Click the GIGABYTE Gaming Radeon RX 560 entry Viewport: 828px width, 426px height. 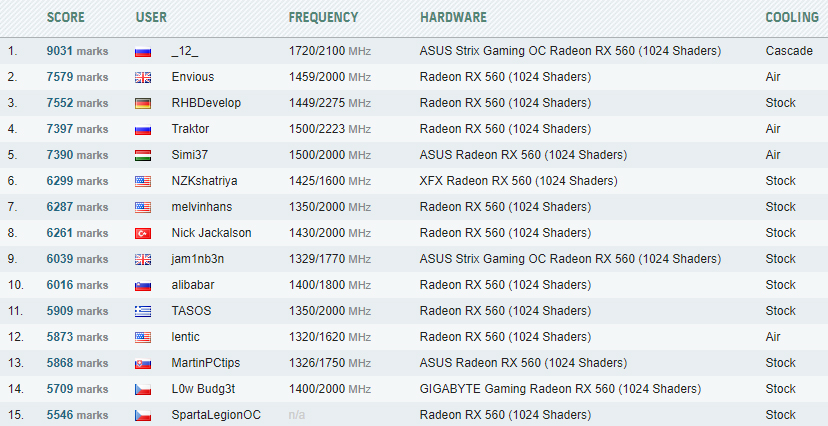point(560,389)
